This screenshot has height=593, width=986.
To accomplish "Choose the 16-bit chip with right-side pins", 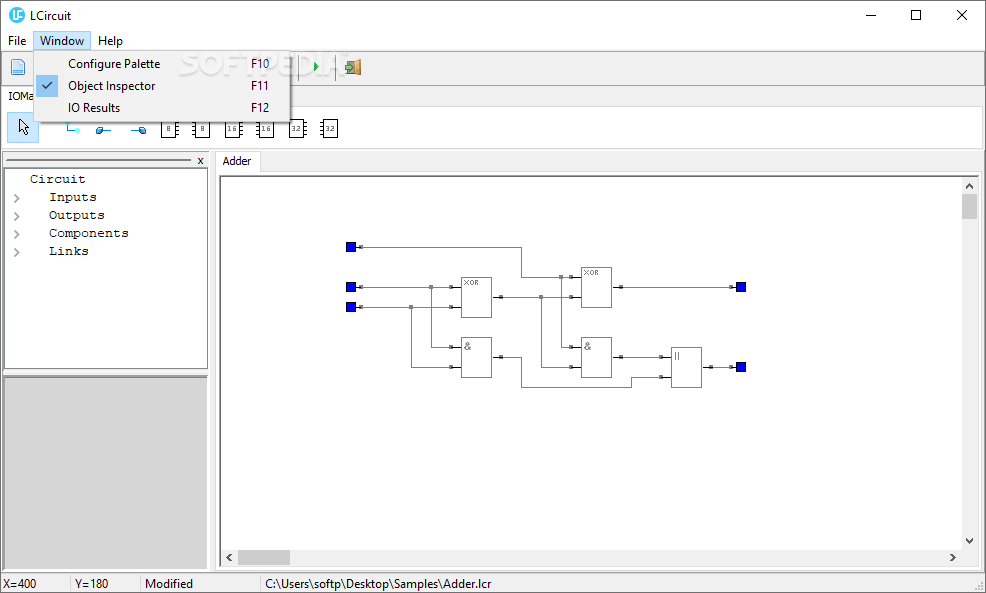I will [233, 129].
